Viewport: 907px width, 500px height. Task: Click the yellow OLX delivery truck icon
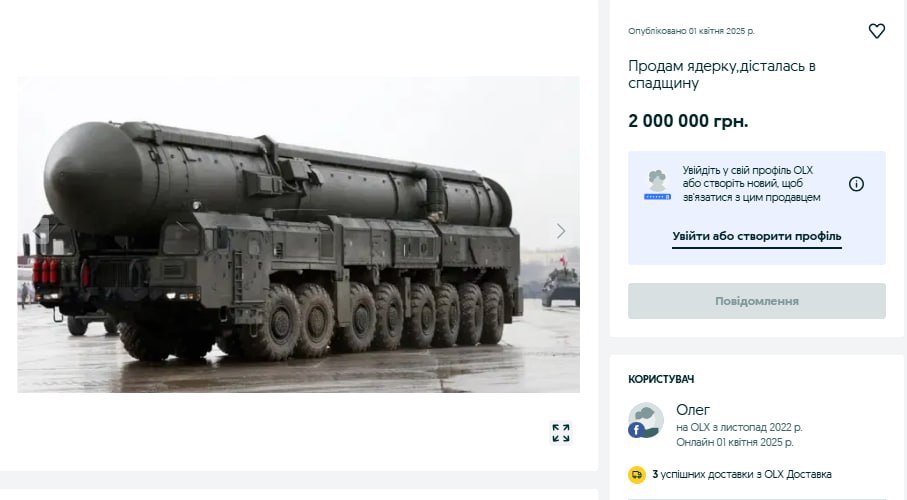coord(637,475)
